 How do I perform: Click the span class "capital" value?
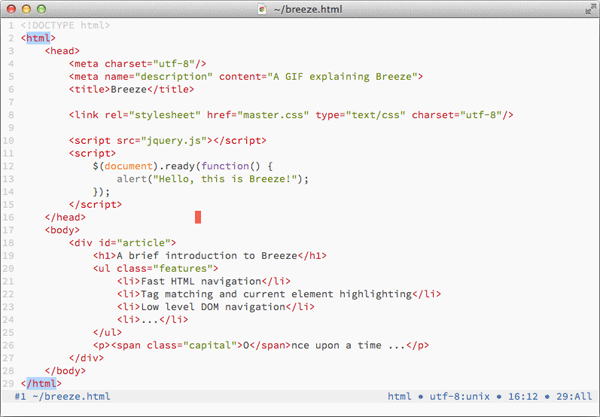210,345
